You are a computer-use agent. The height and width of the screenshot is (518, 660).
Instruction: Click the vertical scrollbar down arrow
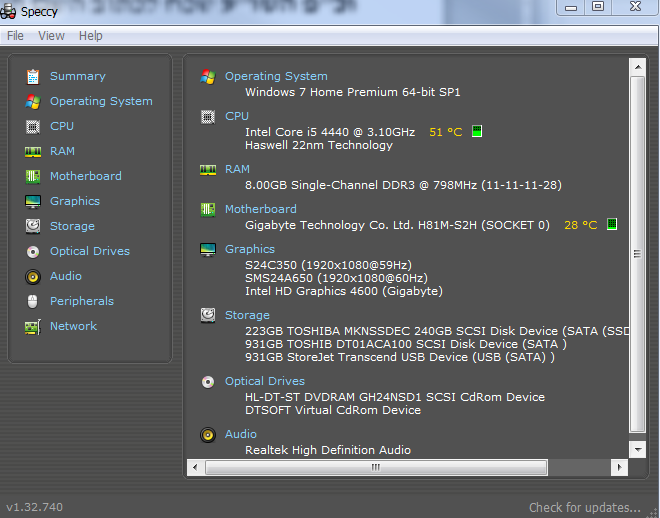tap(638, 450)
